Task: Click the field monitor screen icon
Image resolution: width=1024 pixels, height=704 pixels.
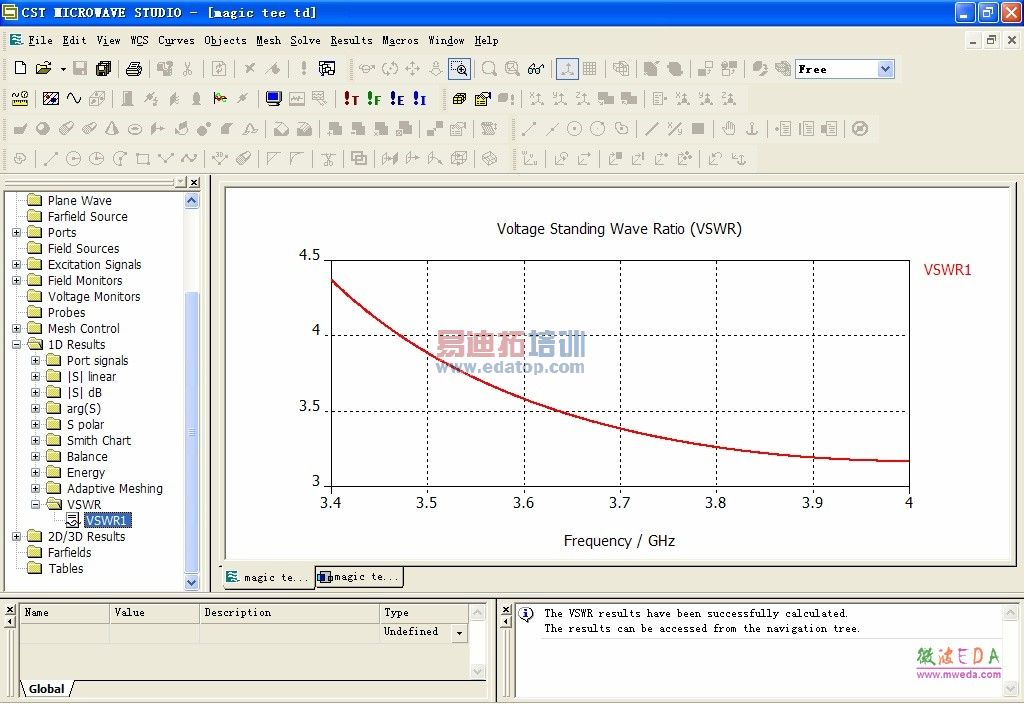Action: pyautogui.click(x=274, y=99)
